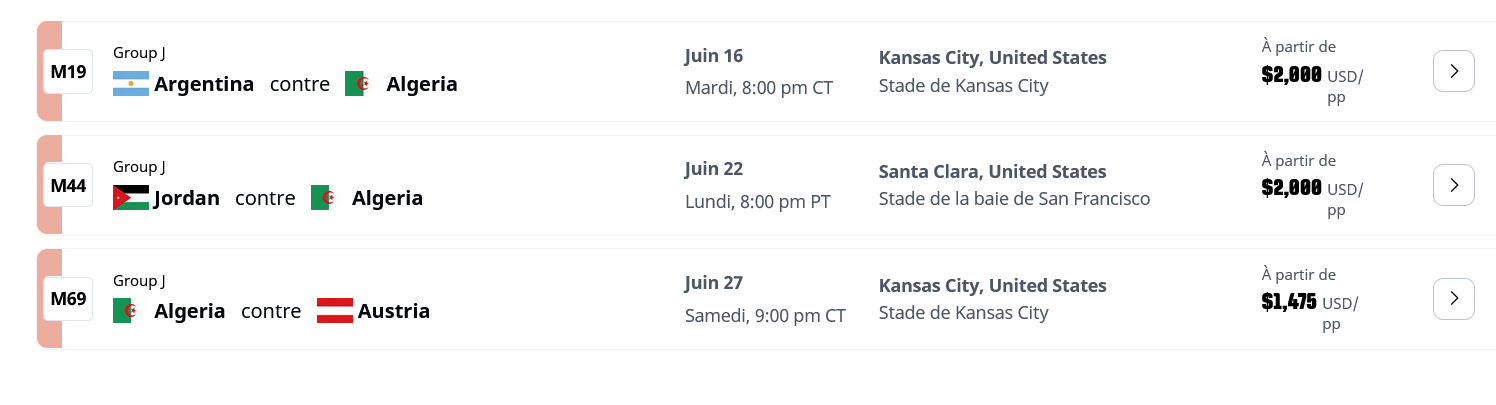Select the M19 match number badge
The height and width of the screenshot is (405, 1496).
(68, 72)
